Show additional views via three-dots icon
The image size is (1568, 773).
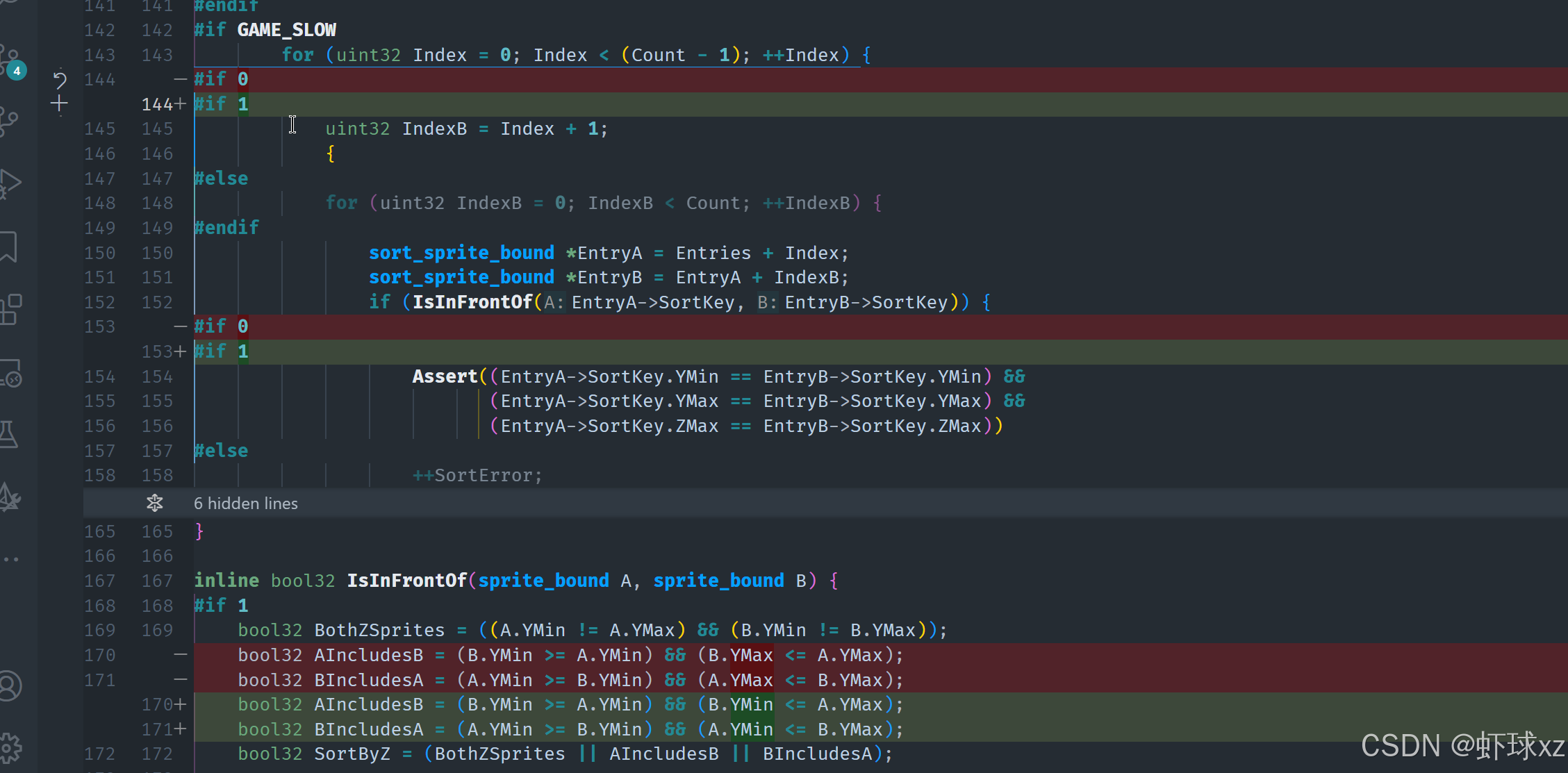(10, 559)
